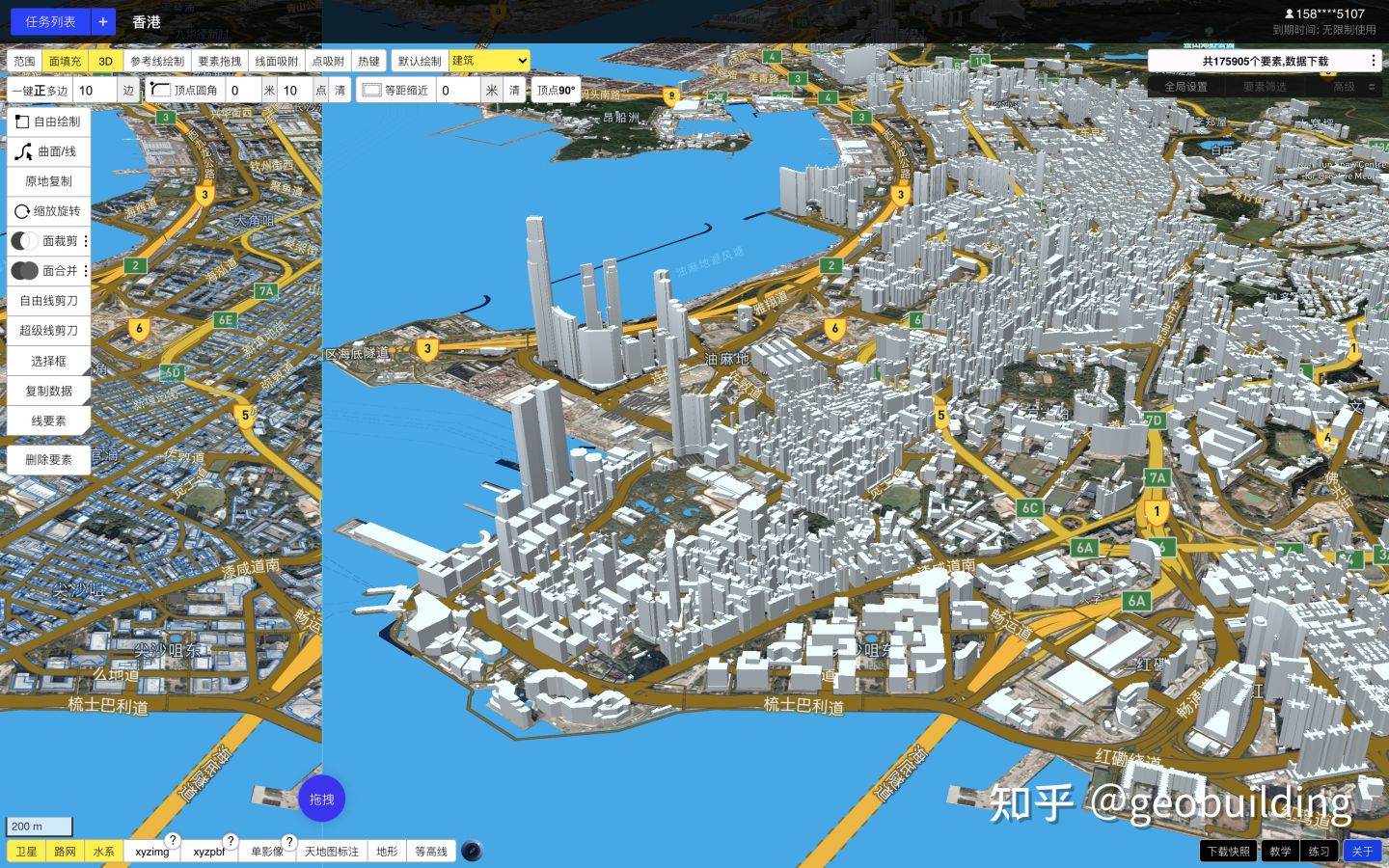Viewport: 1389px width, 868px height.
Task: Toggle the 单影像 single image layer
Action: point(267,852)
